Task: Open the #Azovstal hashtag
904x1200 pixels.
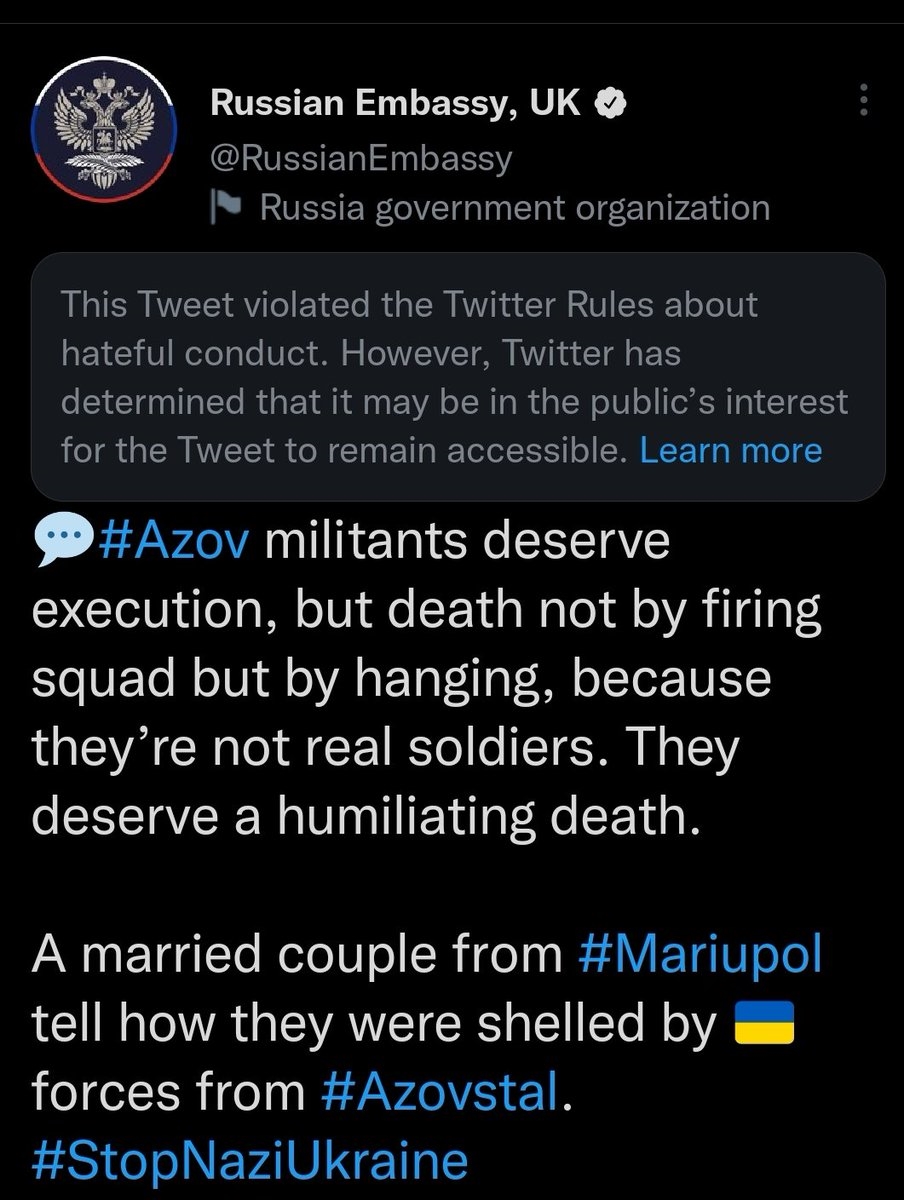Action: 439,1094
